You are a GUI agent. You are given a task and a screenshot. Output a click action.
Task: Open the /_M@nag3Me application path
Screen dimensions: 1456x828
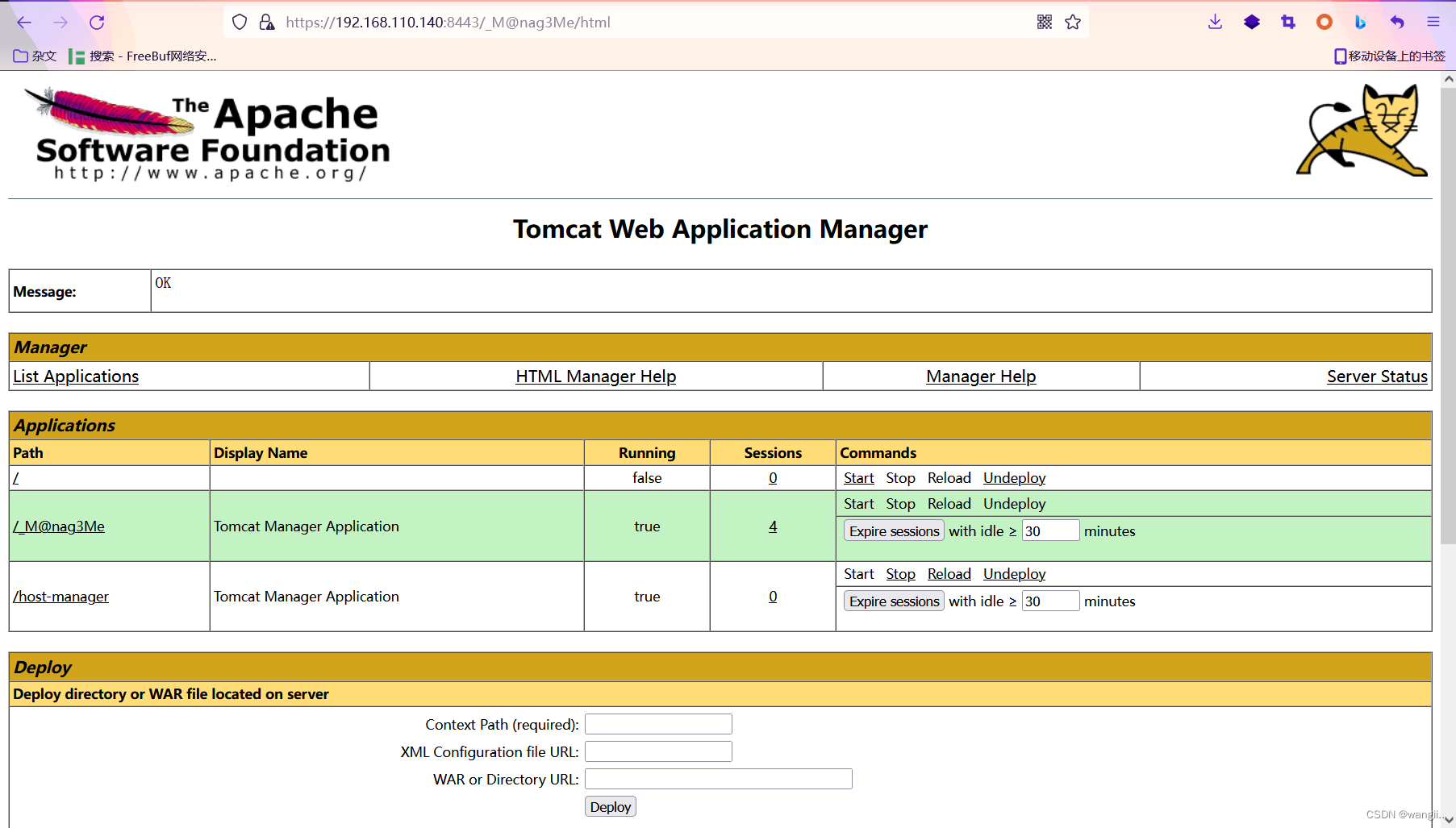[59, 526]
